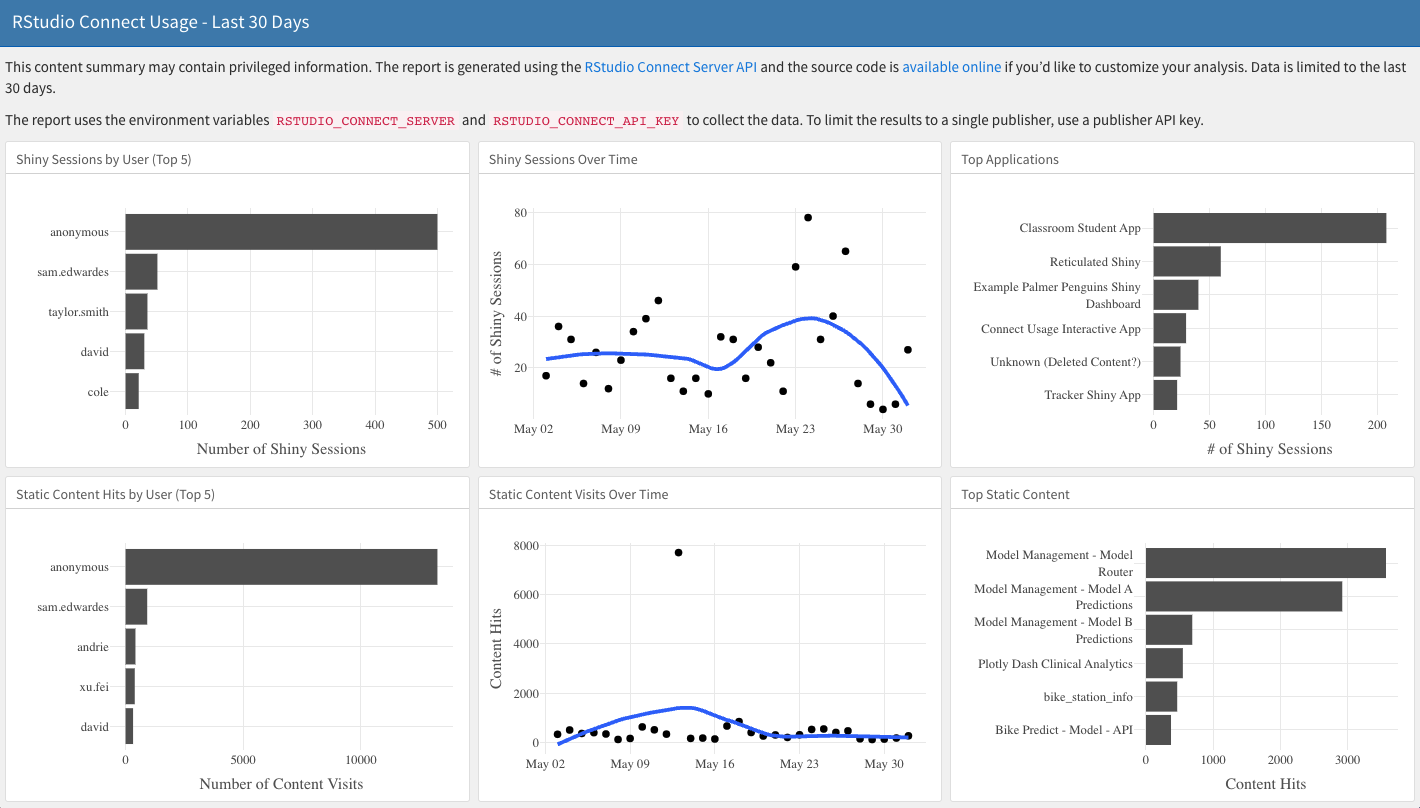Click the RSTUDIO_CONNECT_SERVER code label
The height and width of the screenshot is (808, 1420).
[365, 121]
